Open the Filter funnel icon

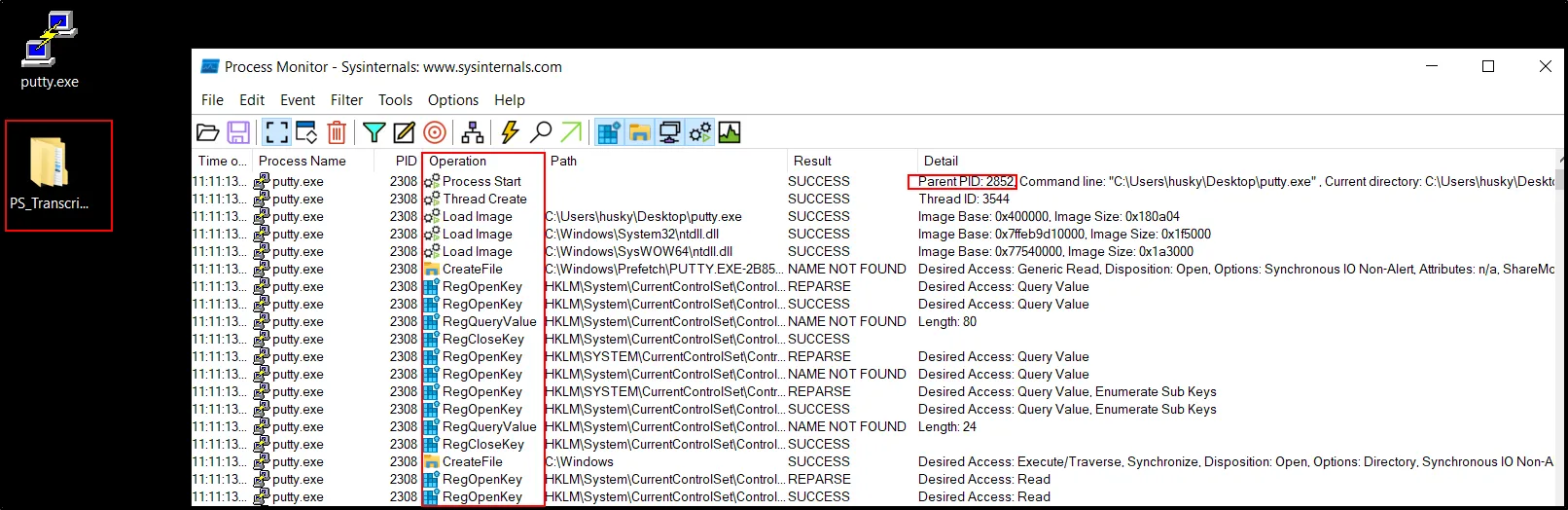(x=374, y=132)
